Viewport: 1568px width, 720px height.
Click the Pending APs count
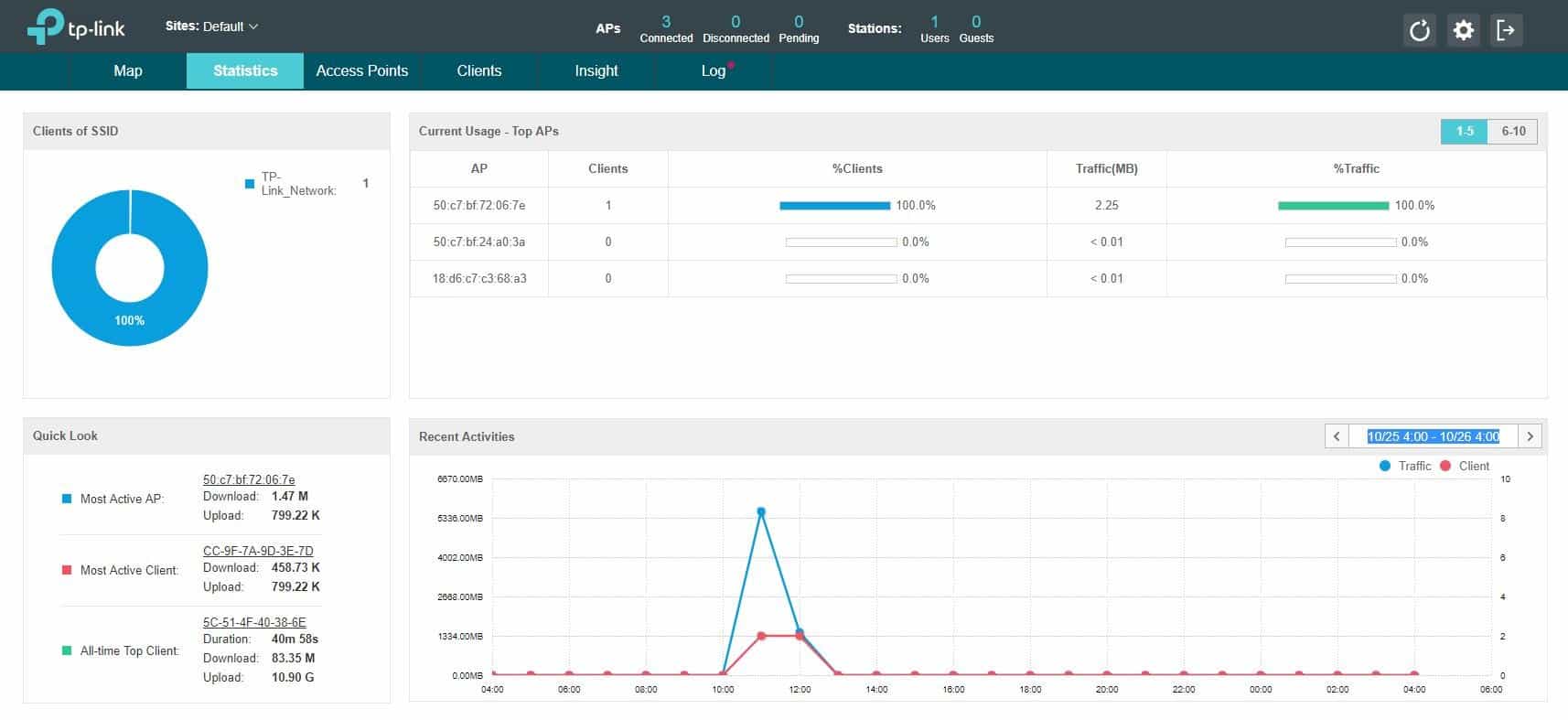click(x=799, y=22)
